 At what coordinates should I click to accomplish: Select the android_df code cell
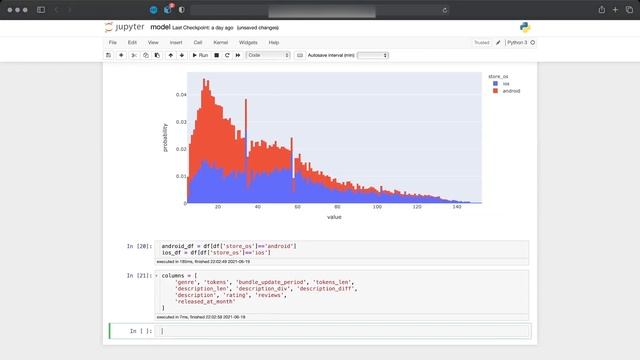(342, 249)
